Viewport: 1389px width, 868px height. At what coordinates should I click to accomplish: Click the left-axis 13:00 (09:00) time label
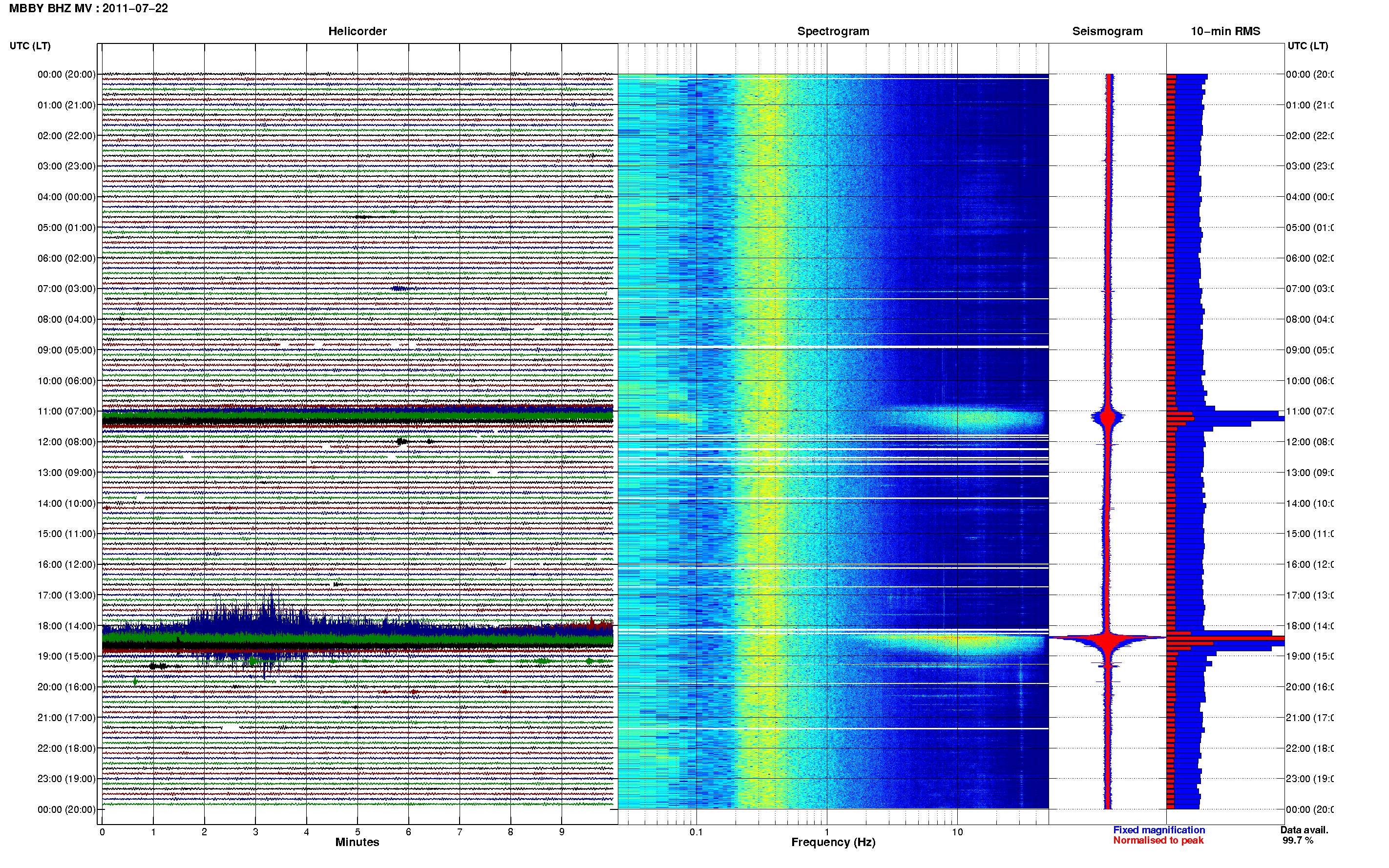click(x=66, y=473)
